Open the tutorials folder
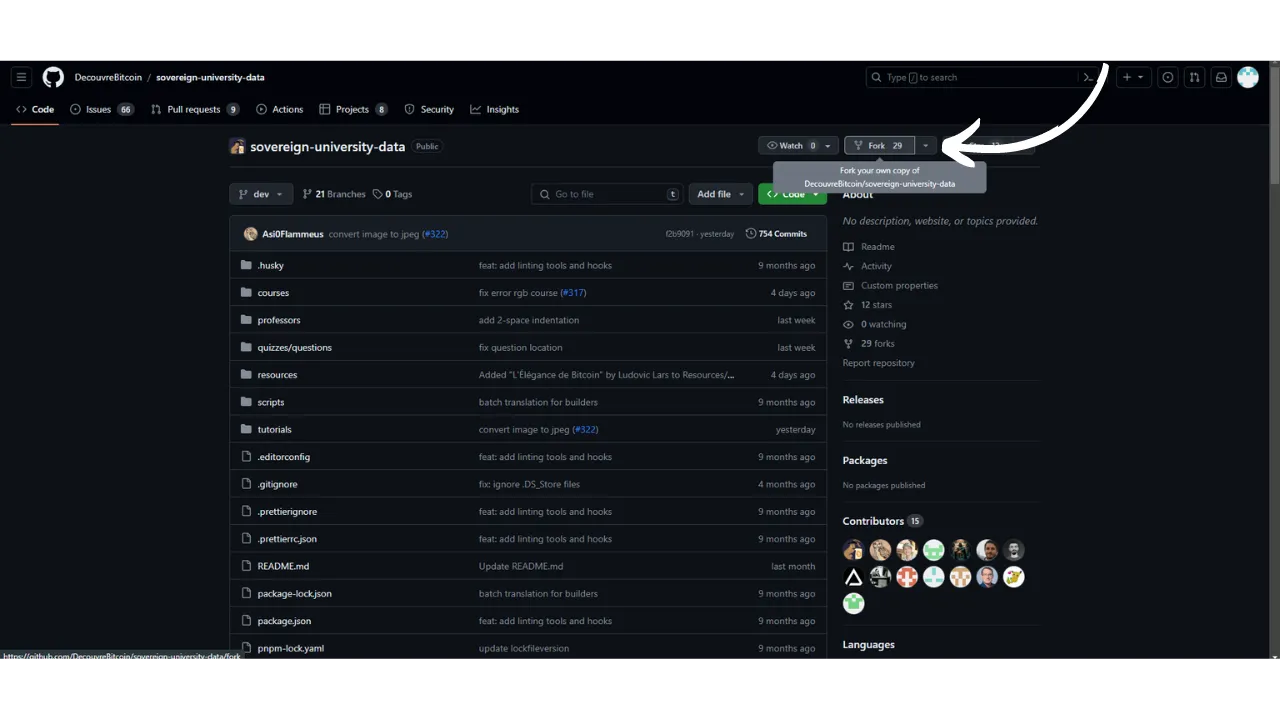 [x=274, y=430]
